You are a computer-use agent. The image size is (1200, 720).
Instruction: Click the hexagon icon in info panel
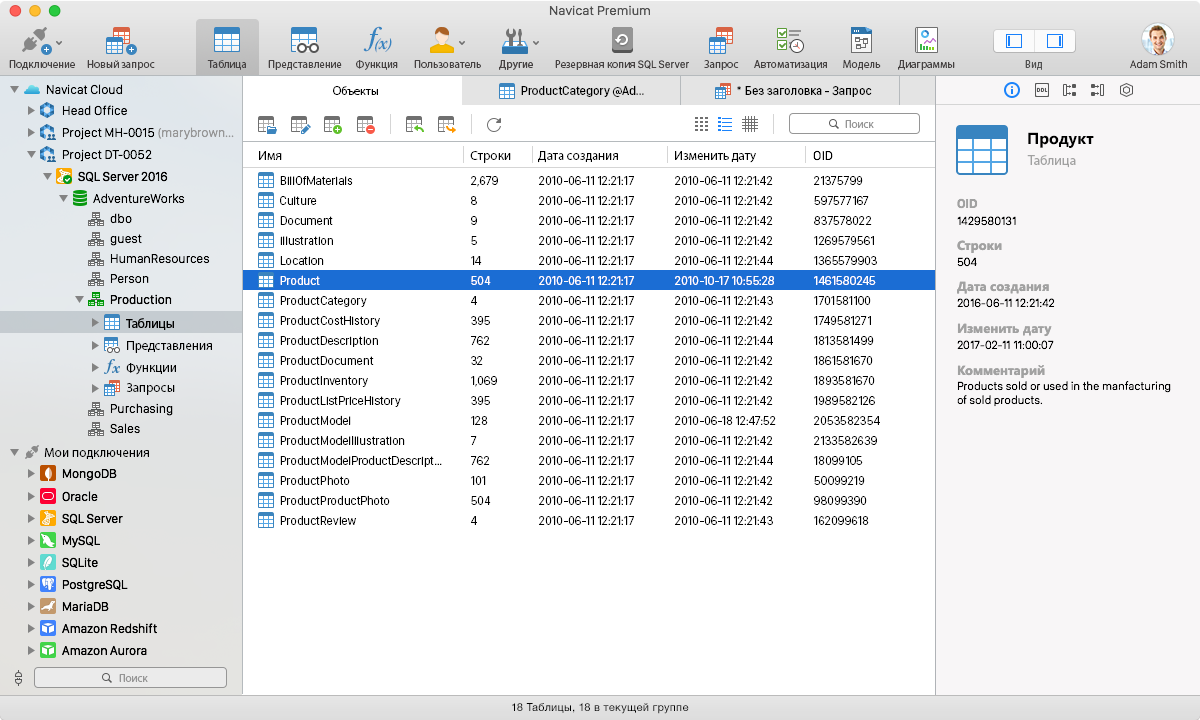(x=1126, y=90)
